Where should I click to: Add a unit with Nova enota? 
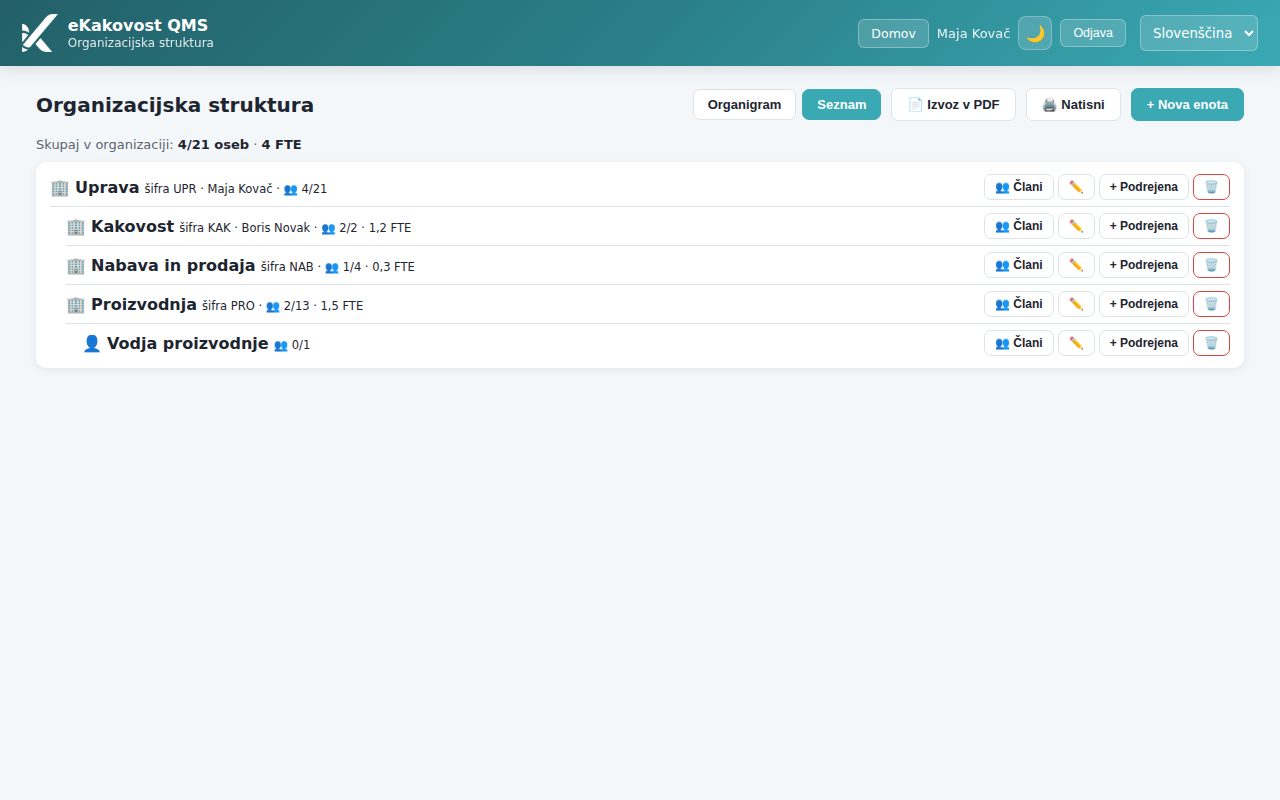[x=1187, y=105]
